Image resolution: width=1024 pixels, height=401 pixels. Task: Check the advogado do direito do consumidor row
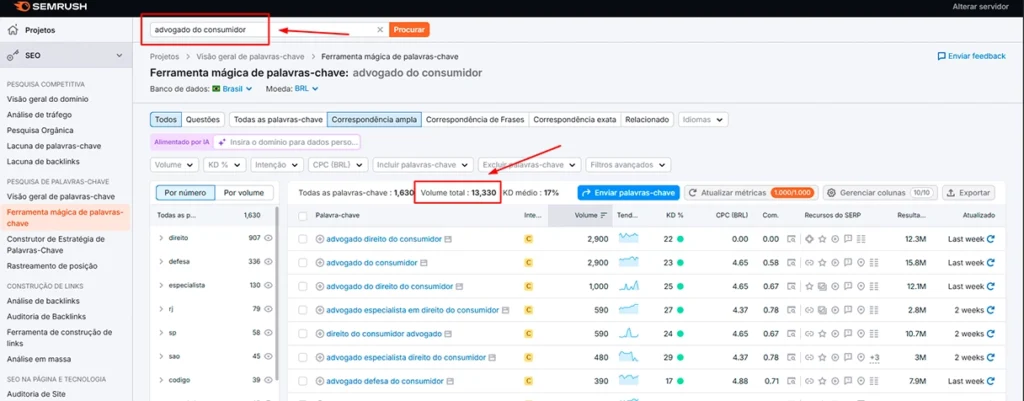click(302, 286)
